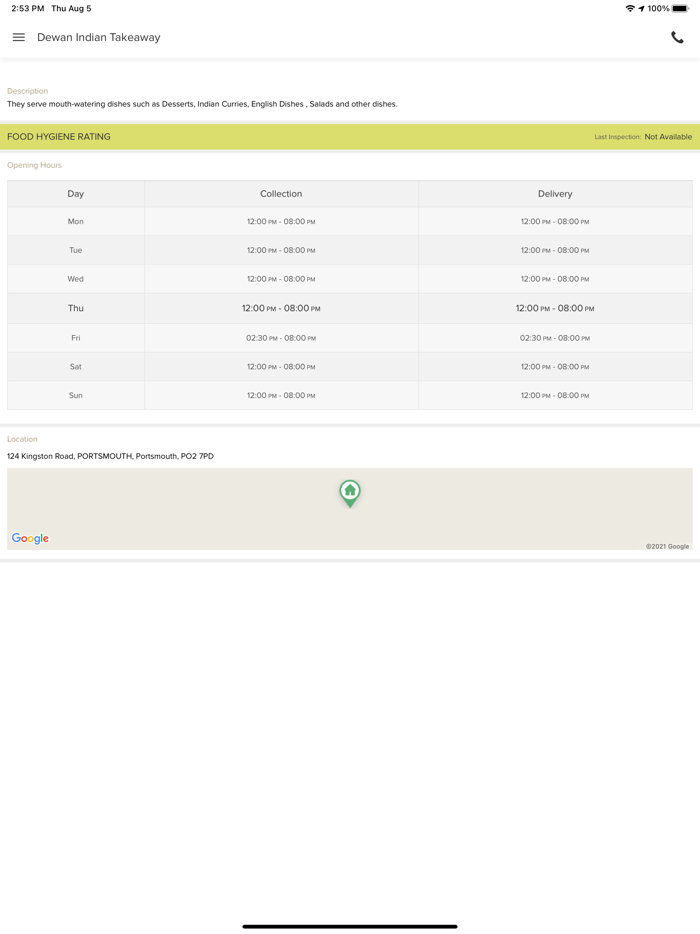This screenshot has height=934, width=700.
Task: Open the hamburger menu
Action: pyautogui.click(x=18, y=37)
